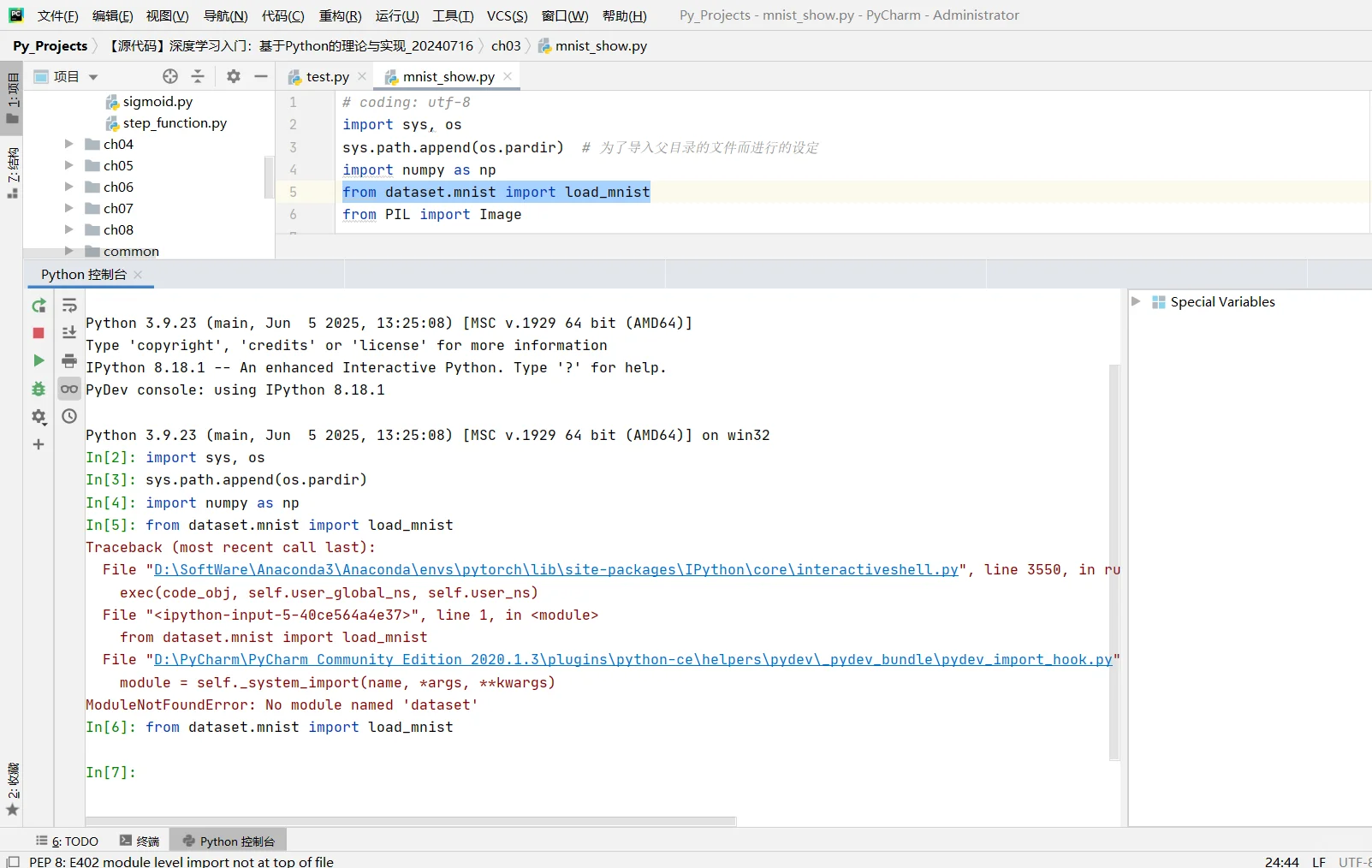1372x868 pixels.
Task: Open the 工具(T) menu
Action: click(453, 15)
